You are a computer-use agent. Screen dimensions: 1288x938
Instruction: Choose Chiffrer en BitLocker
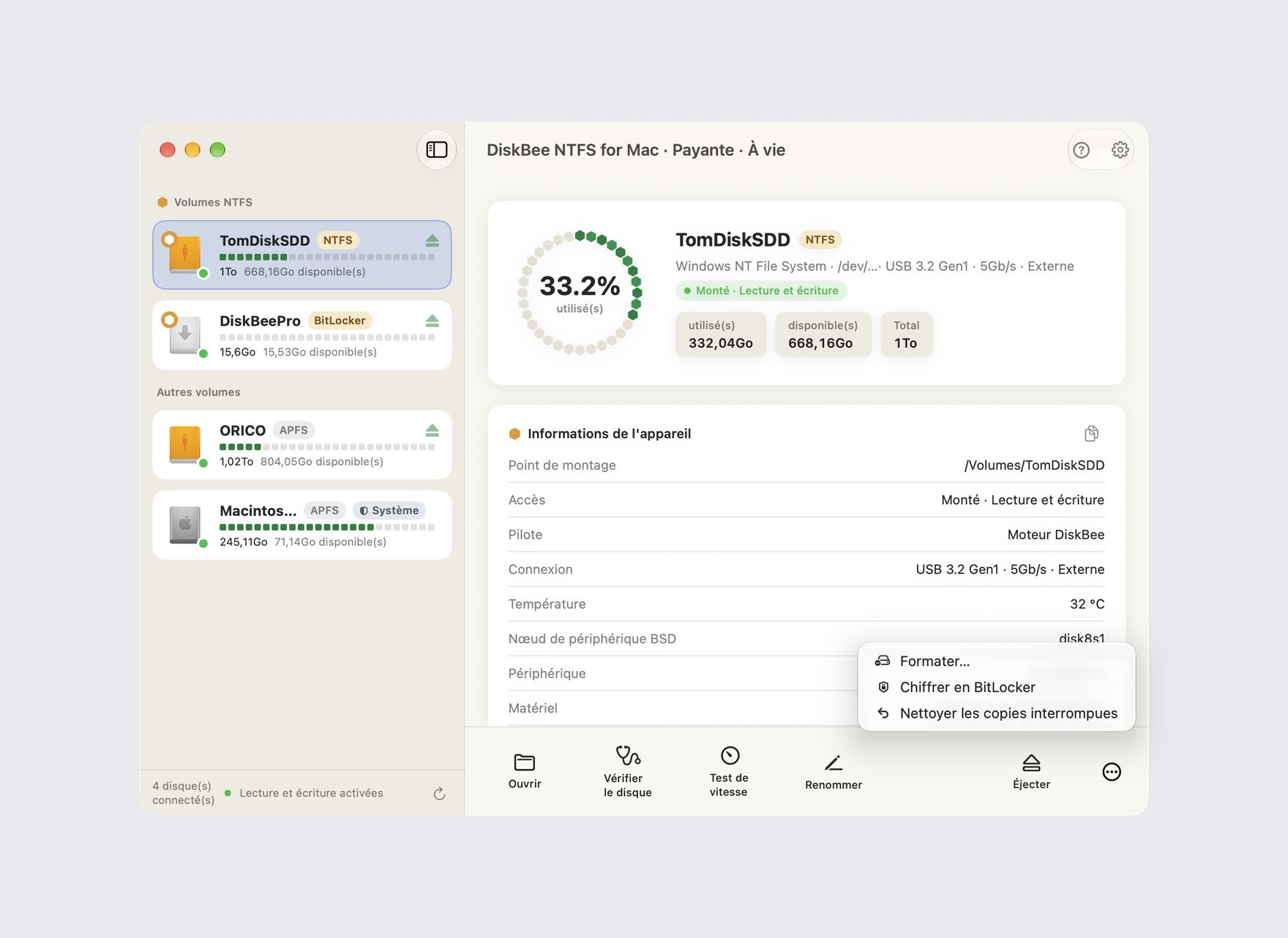[996, 688]
